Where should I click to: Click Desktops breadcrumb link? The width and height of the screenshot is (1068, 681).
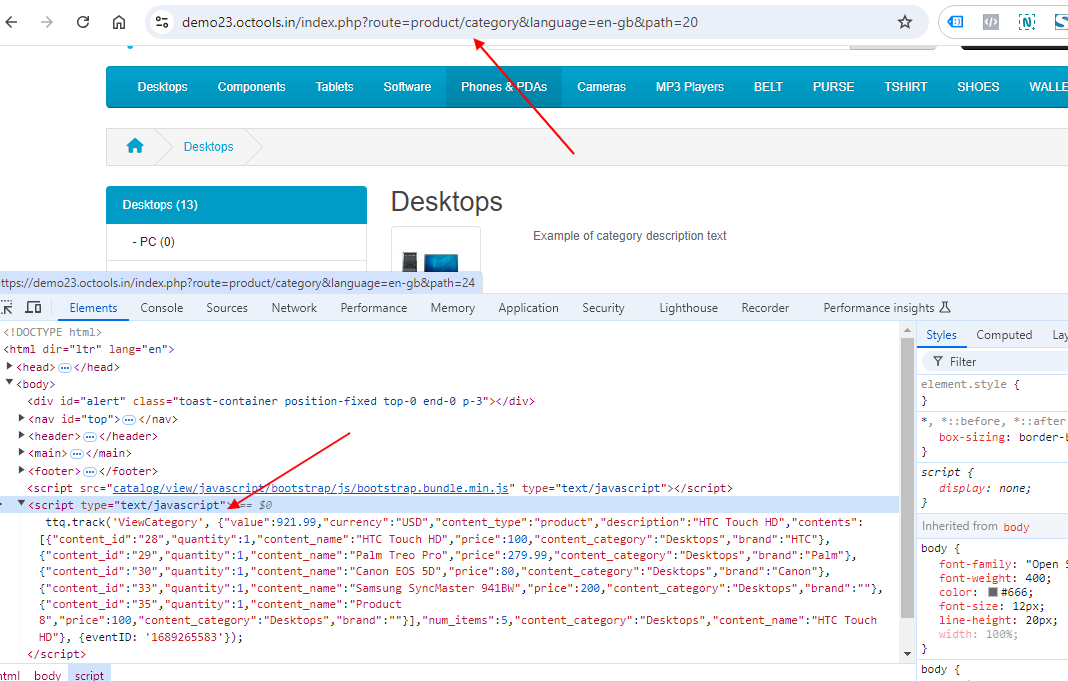(208, 146)
